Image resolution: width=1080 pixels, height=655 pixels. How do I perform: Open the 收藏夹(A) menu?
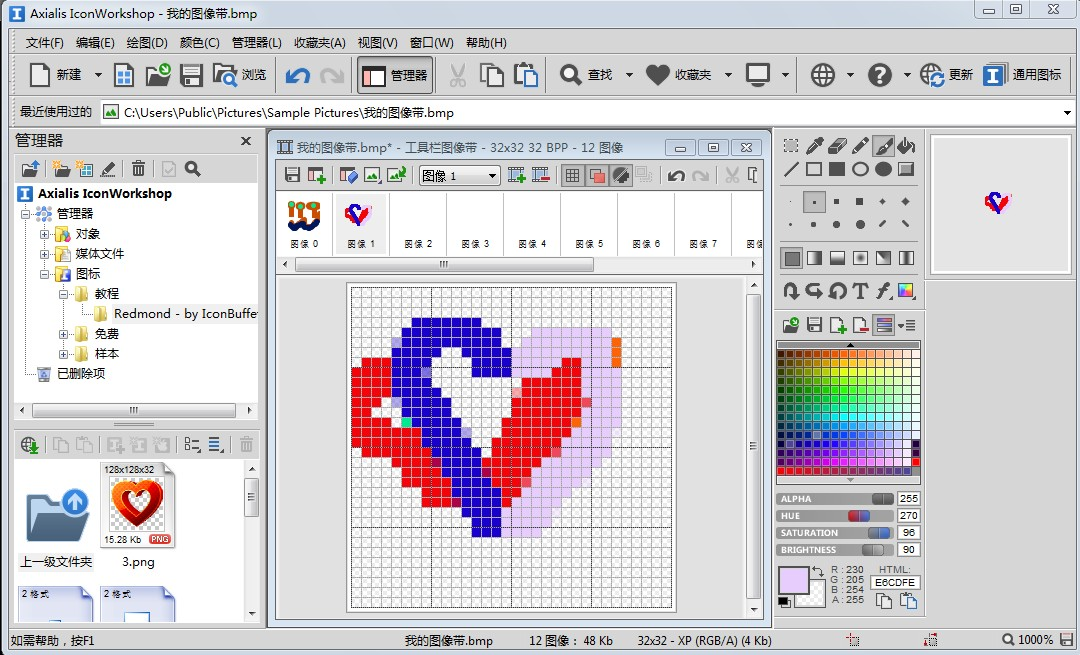319,43
